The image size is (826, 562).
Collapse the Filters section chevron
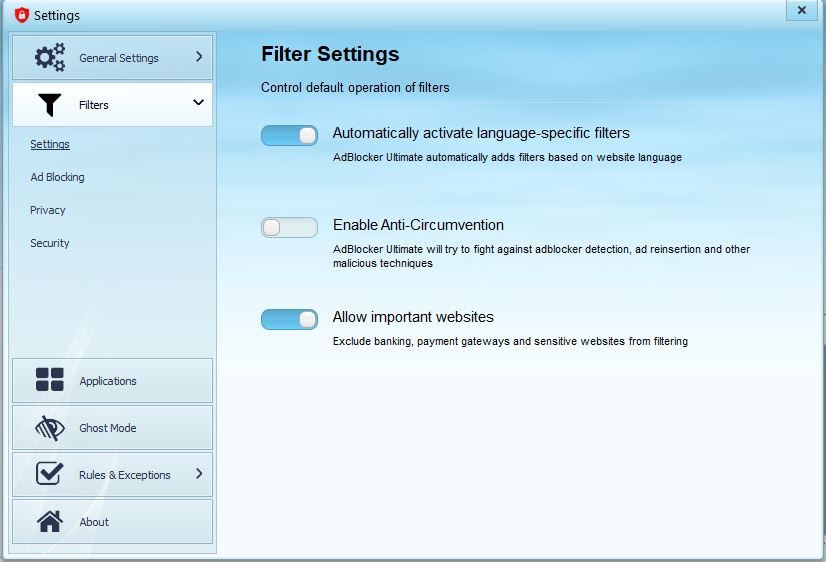(198, 102)
